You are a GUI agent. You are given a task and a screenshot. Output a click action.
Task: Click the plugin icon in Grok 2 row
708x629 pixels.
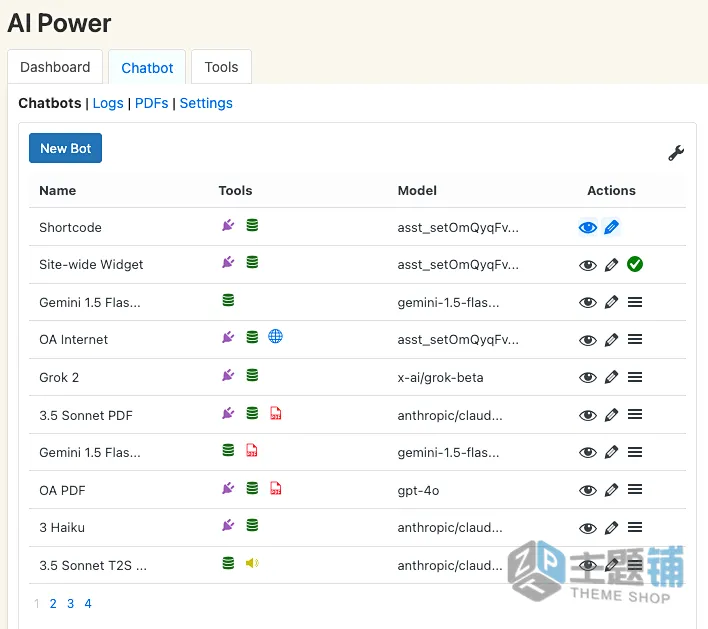(228, 375)
